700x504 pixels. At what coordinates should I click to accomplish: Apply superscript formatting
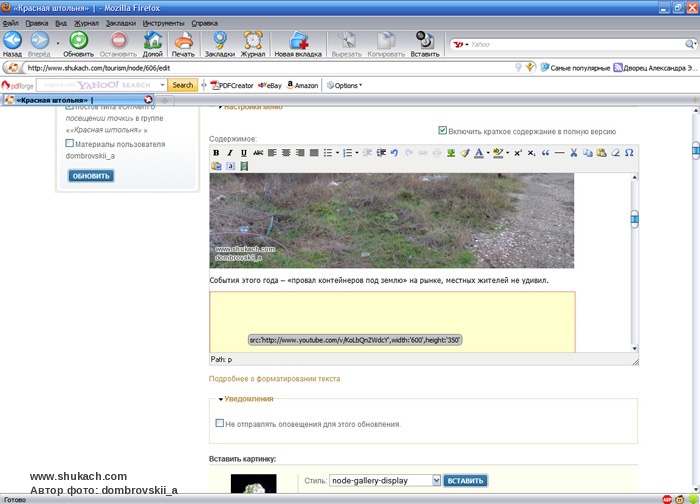[x=518, y=153]
